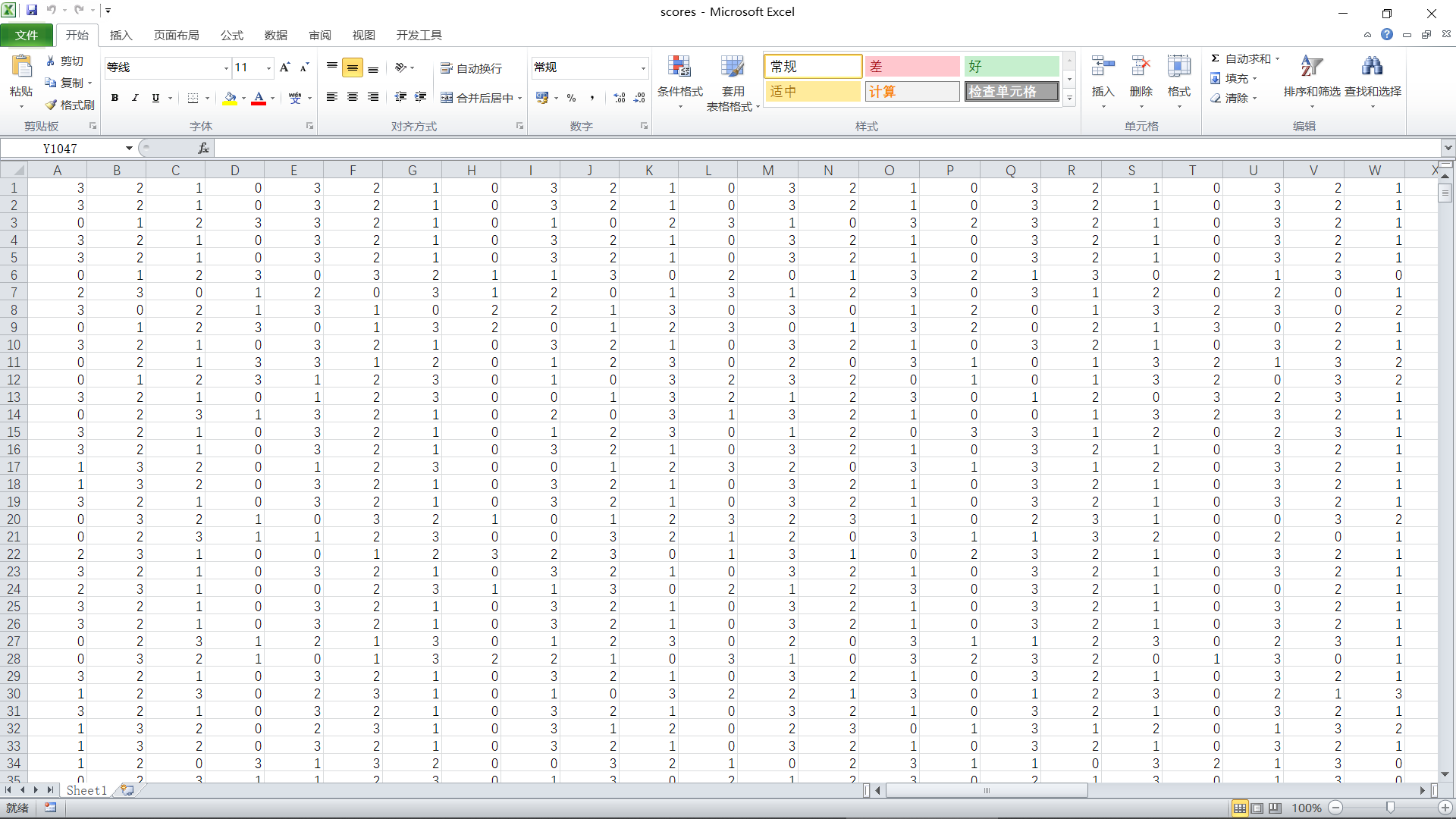Toggle middle vertical alignment
Image resolution: width=1456 pixels, height=819 pixels.
point(353,67)
